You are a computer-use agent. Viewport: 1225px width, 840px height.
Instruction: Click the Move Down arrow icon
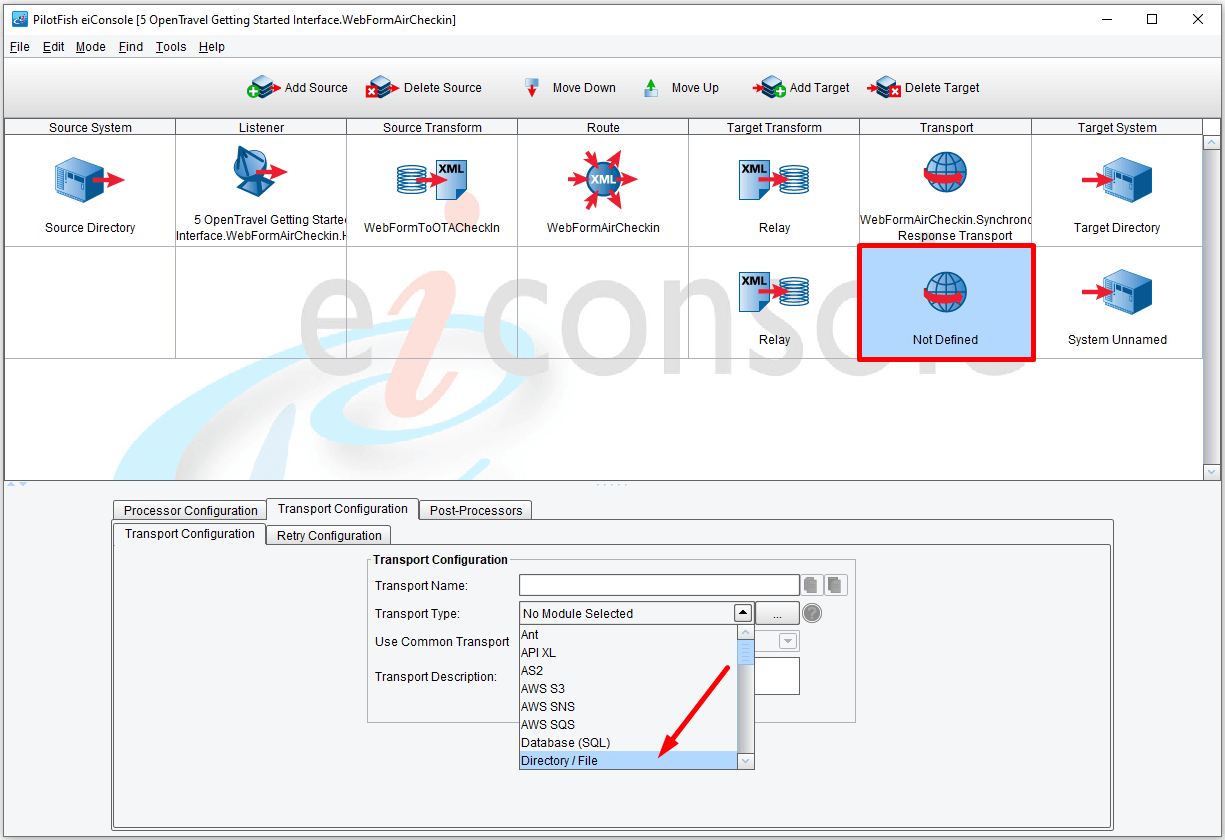(x=533, y=88)
